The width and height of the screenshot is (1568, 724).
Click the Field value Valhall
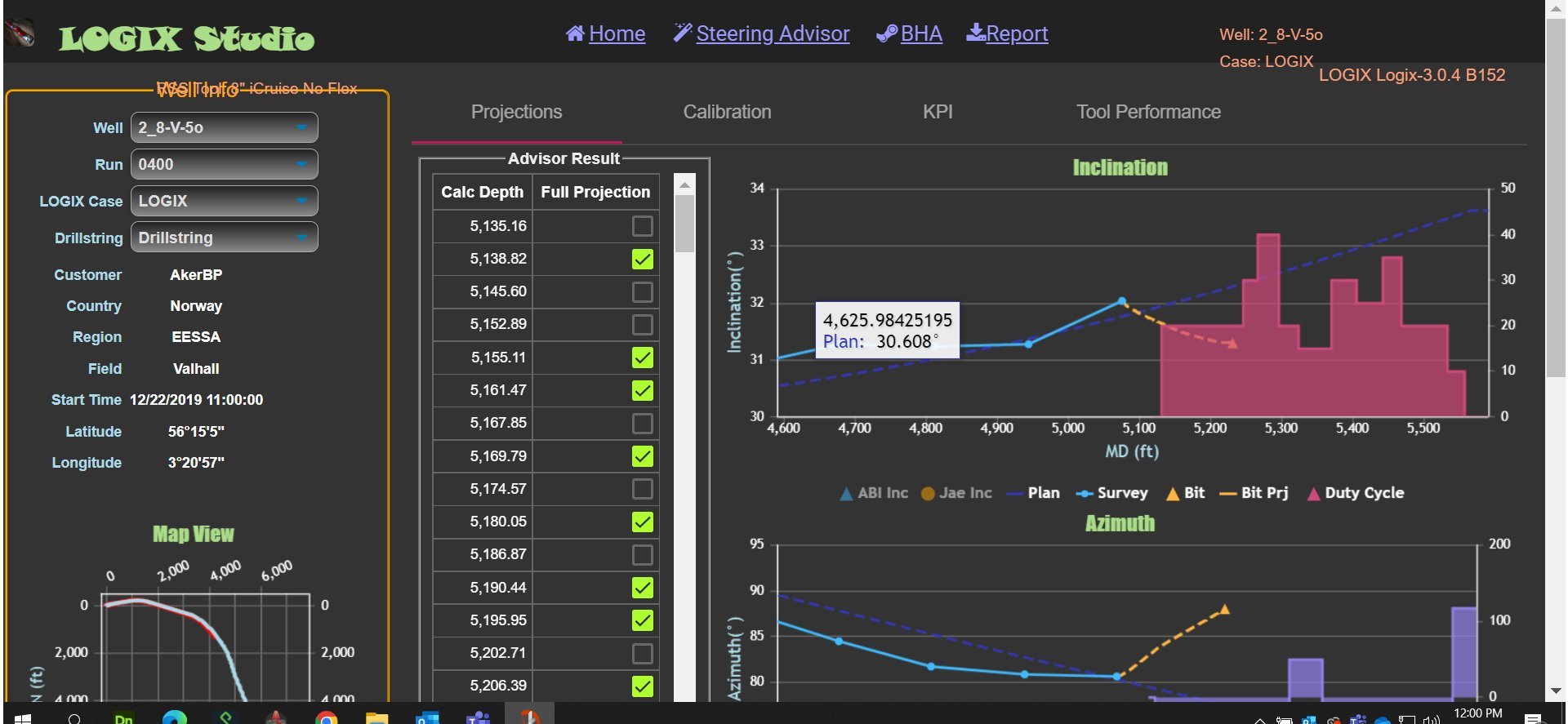click(x=196, y=369)
